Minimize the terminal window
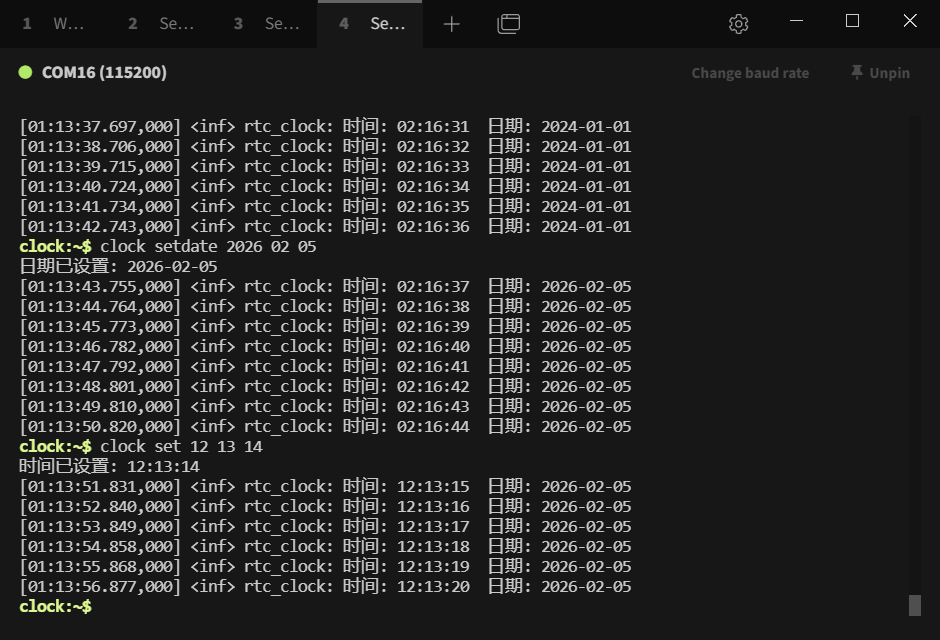This screenshot has width=940, height=640. tap(796, 21)
